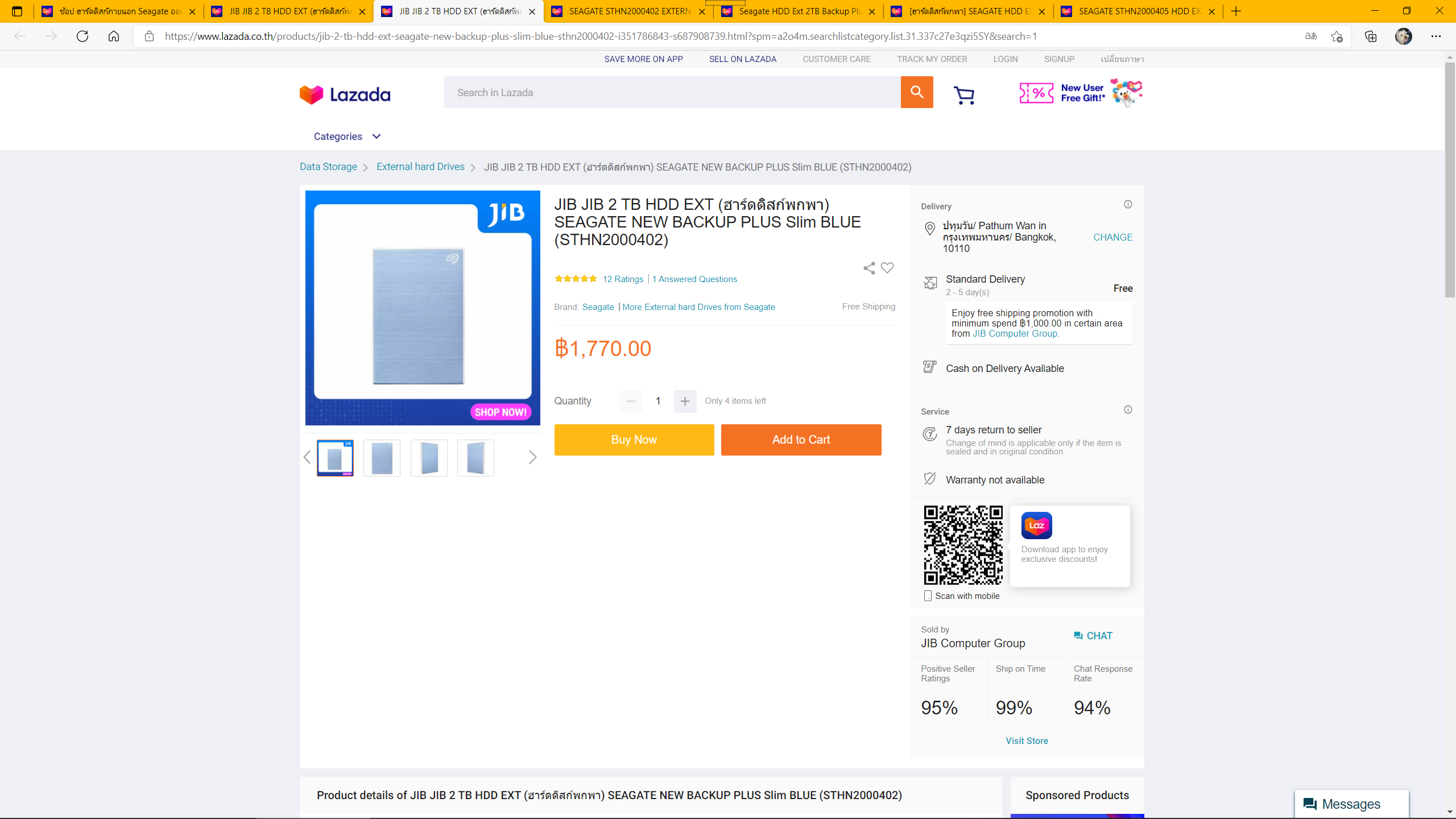1456x819 pixels.
Task: Click JIB Computer Group seller name
Action: [973, 643]
